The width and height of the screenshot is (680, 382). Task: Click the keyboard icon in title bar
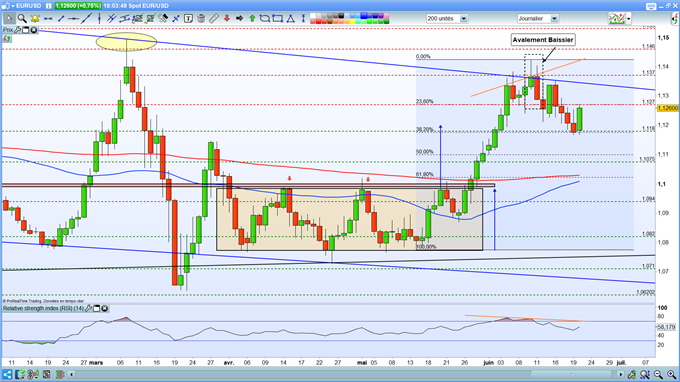(x=651, y=7)
